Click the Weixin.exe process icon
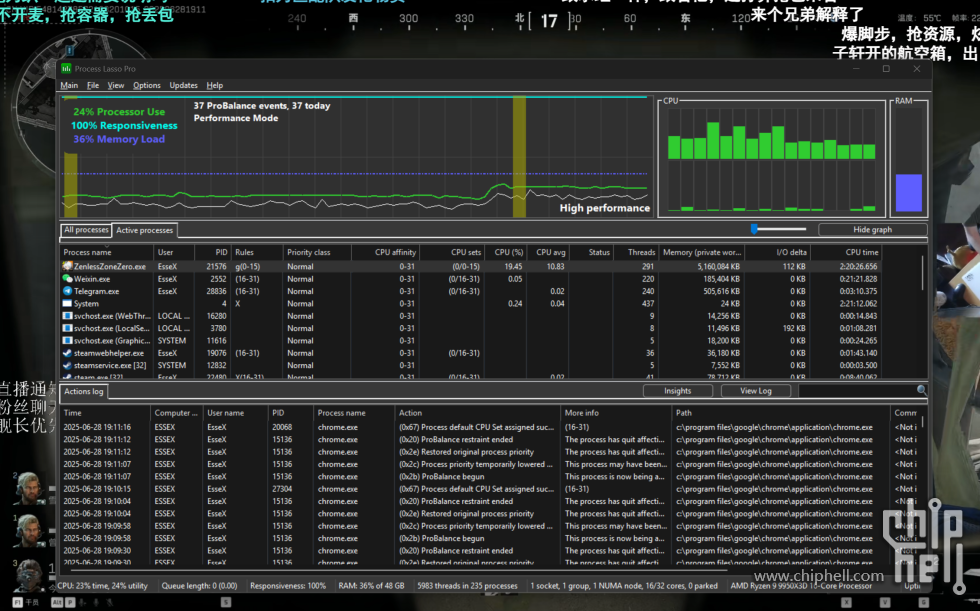Viewport: 980px width, 611px height. click(68, 279)
